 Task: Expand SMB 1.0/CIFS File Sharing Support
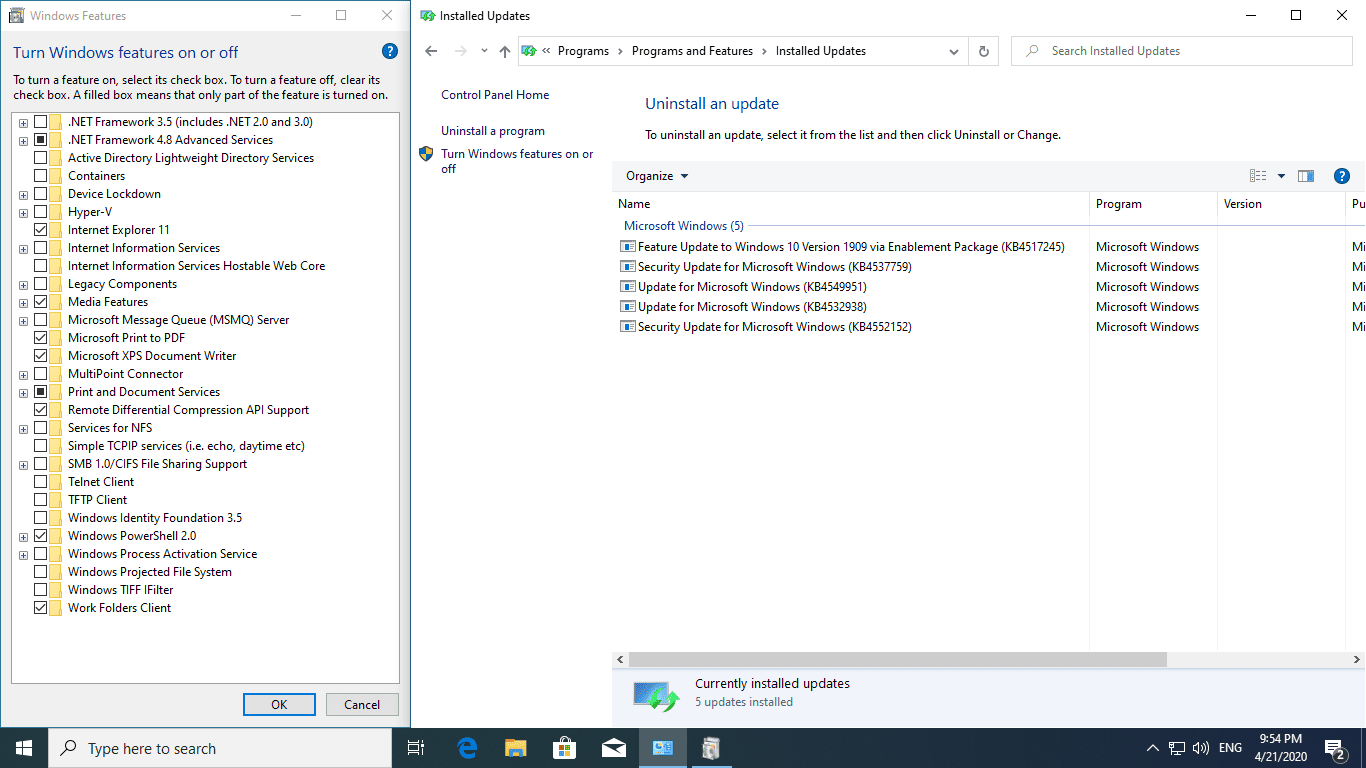pyautogui.click(x=23, y=465)
